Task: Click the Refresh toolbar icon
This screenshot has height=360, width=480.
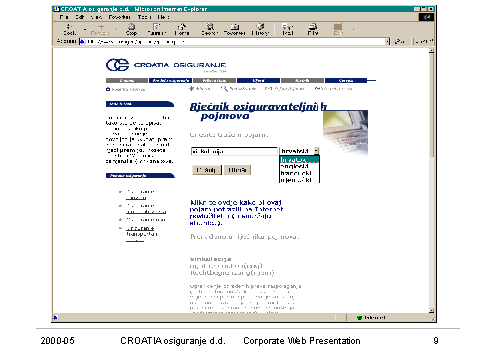Action: click(x=156, y=29)
